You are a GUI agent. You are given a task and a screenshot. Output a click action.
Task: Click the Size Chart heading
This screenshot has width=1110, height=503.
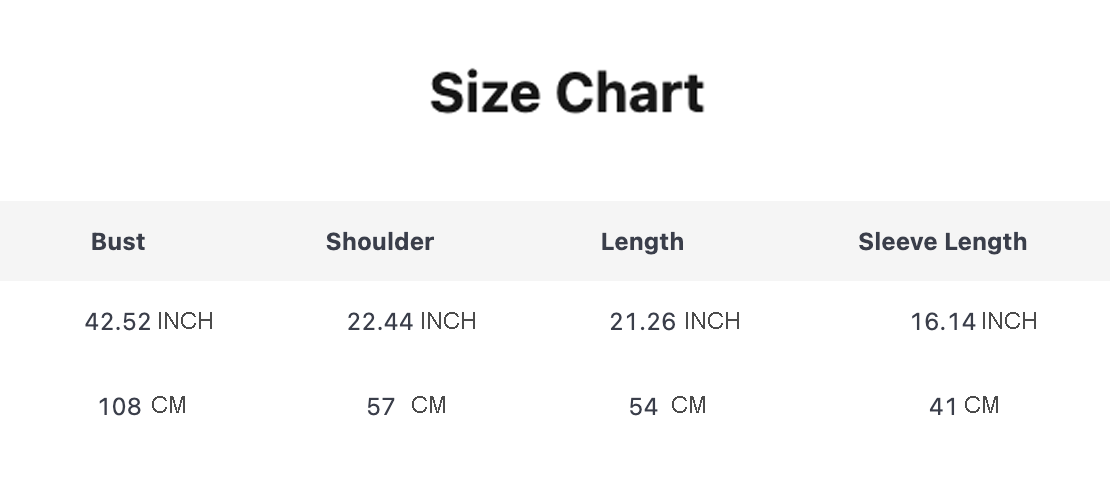click(567, 93)
